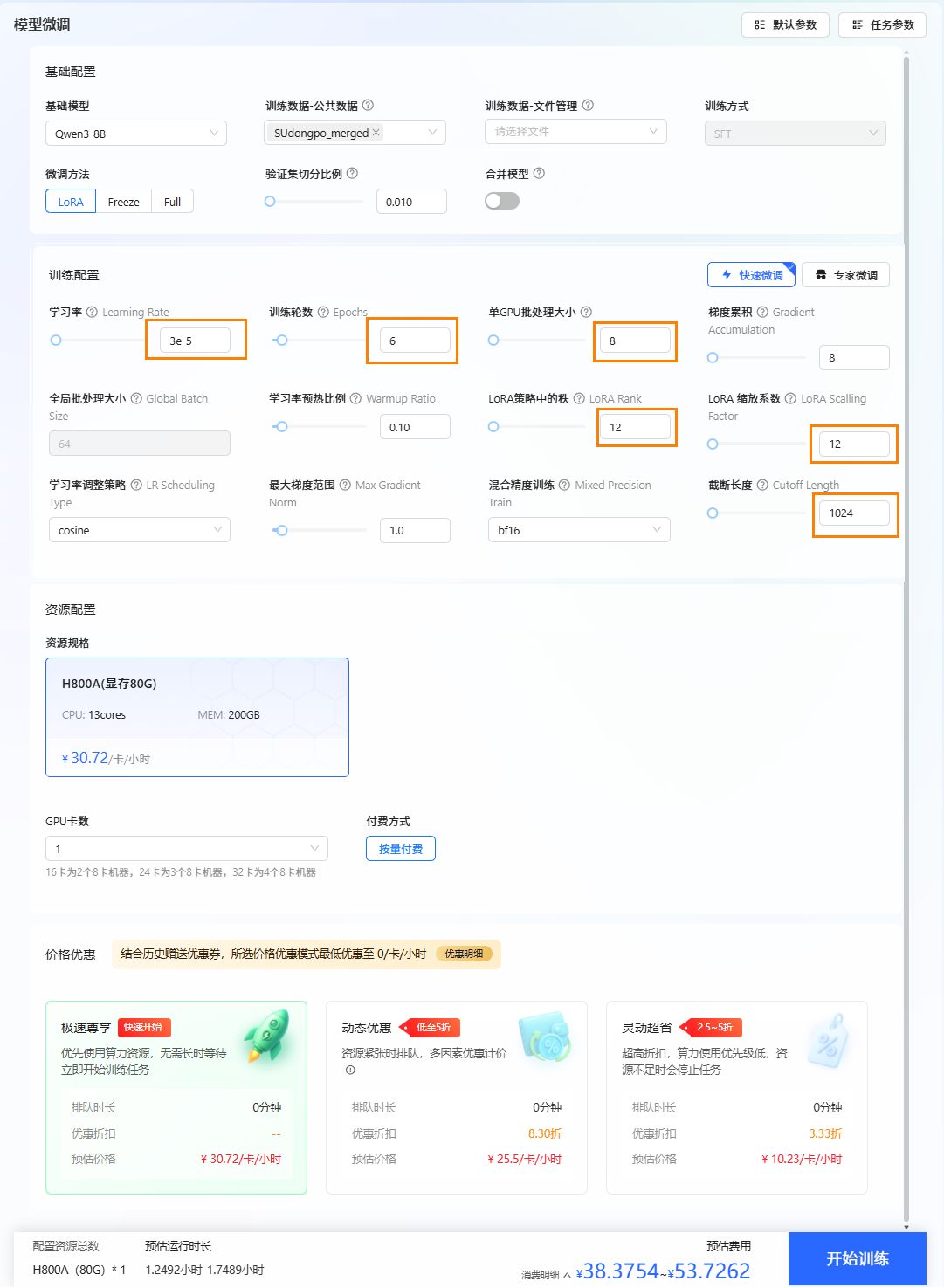Click help icon next to LoRA Rank
Viewport: 944px width, 1288px height.
tap(578, 398)
